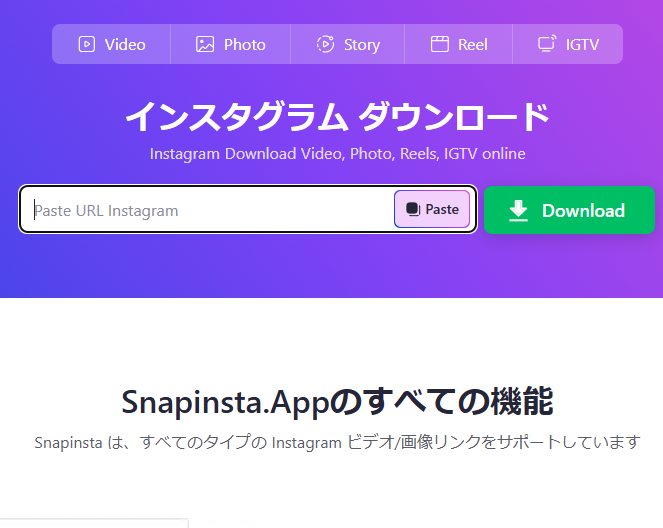Switch to the Photo tab
Screen dimensions: 663x528
[230, 44]
